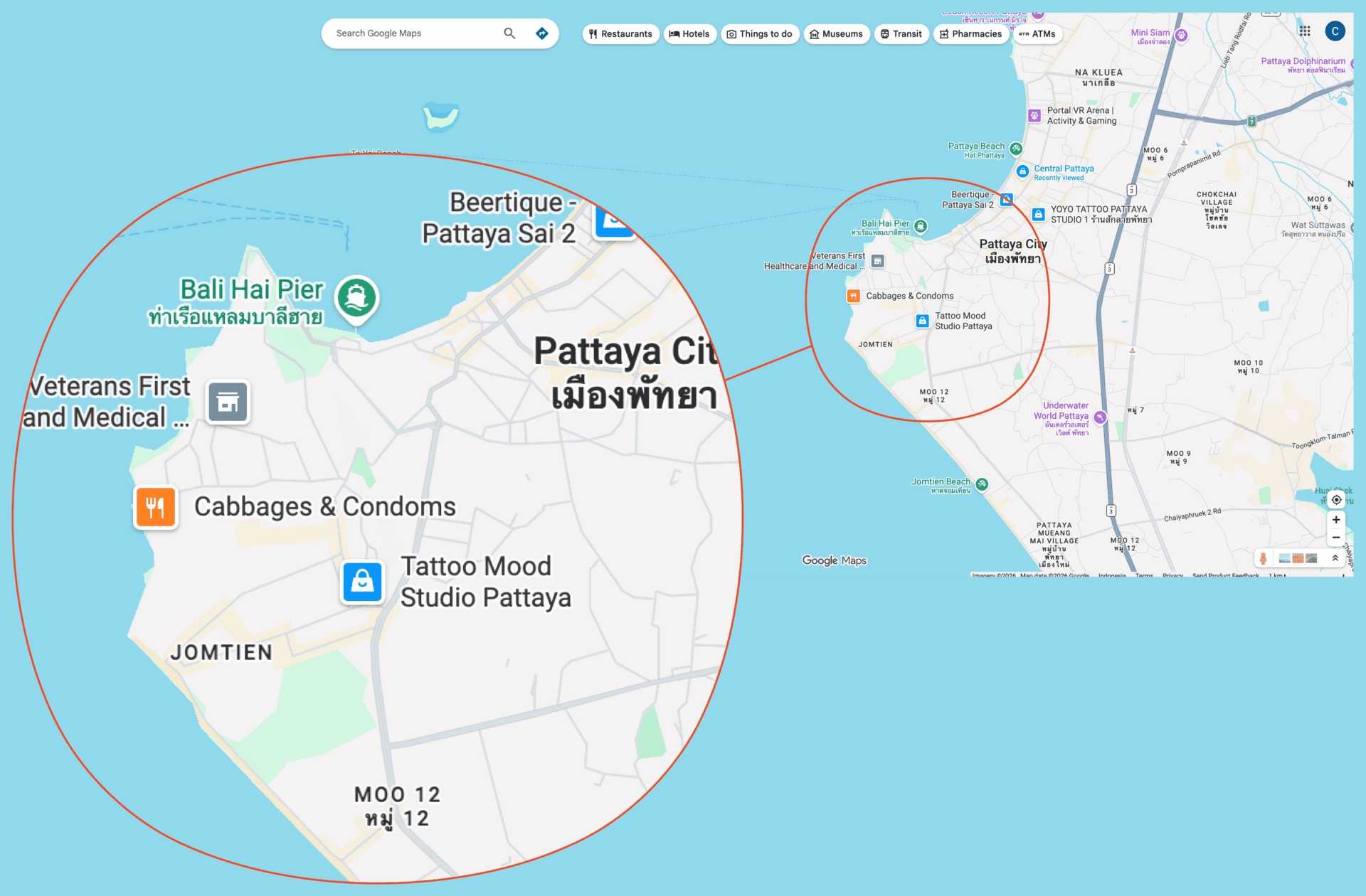Screen dimensions: 1366x896
Task: Center map with the my location button
Action: [1336, 500]
